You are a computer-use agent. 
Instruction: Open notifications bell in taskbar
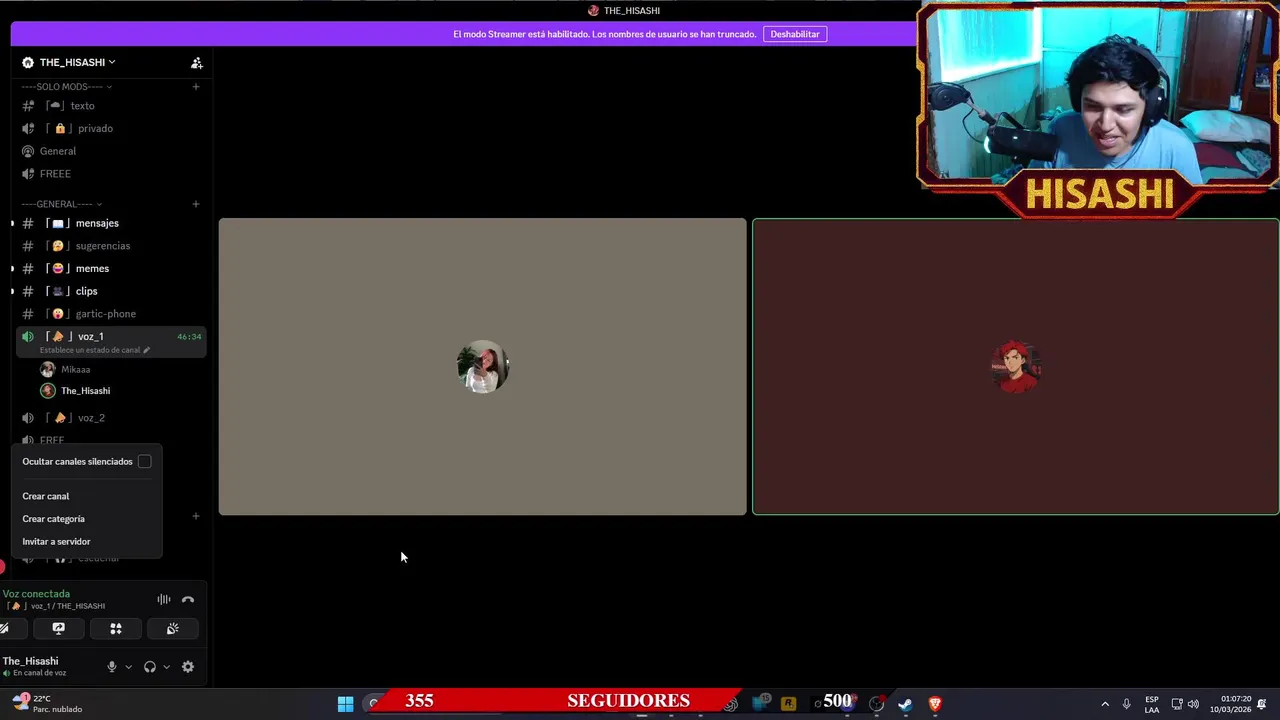click(x=1262, y=704)
